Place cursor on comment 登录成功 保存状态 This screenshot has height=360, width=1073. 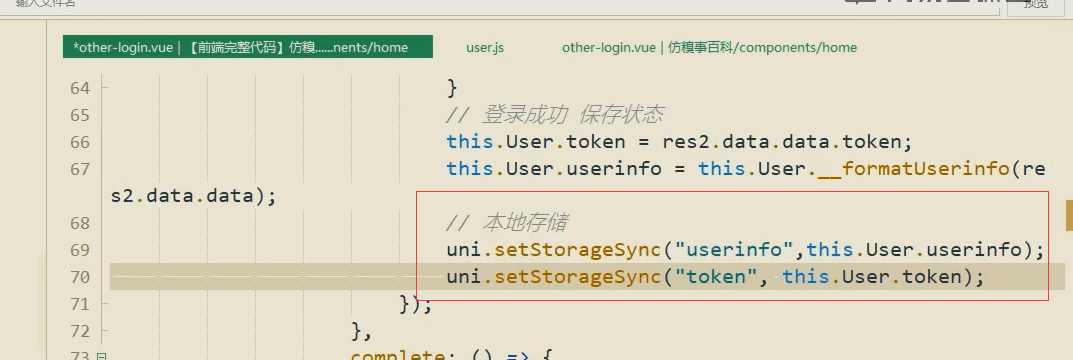coord(554,115)
